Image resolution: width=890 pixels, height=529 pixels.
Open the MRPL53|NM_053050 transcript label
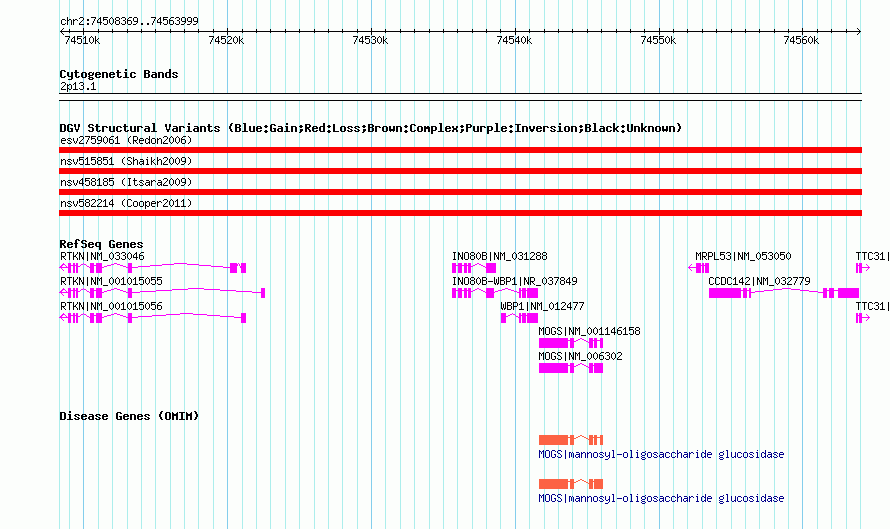[x=743, y=256]
